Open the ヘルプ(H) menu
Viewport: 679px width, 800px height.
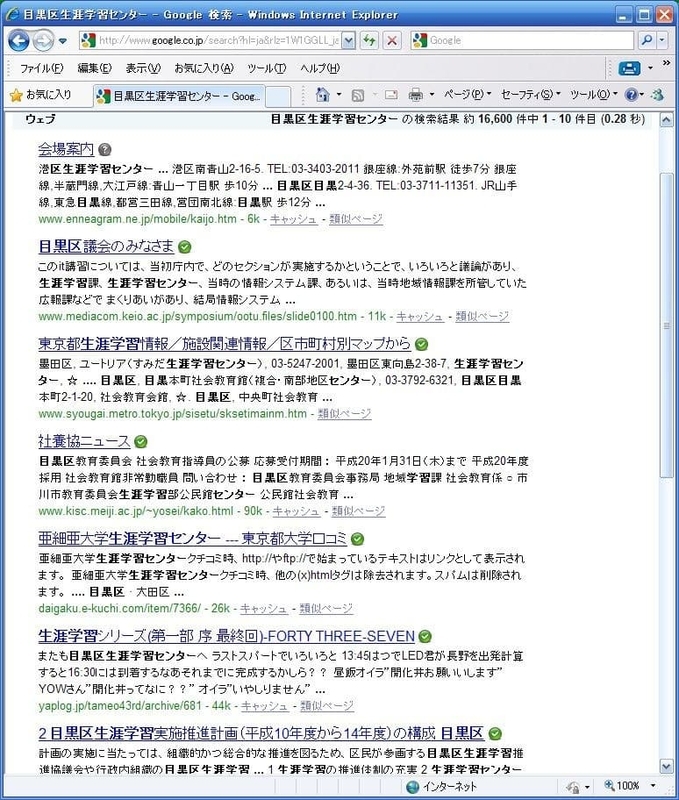coord(320,68)
